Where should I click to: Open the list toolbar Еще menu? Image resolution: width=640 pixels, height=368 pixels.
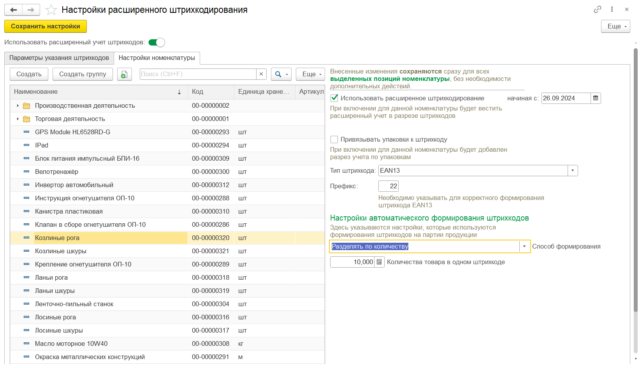311,74
